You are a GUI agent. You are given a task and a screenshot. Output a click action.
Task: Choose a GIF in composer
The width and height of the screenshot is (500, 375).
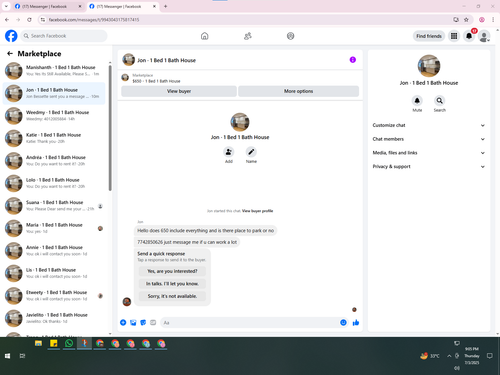click(x=153, y=322)
